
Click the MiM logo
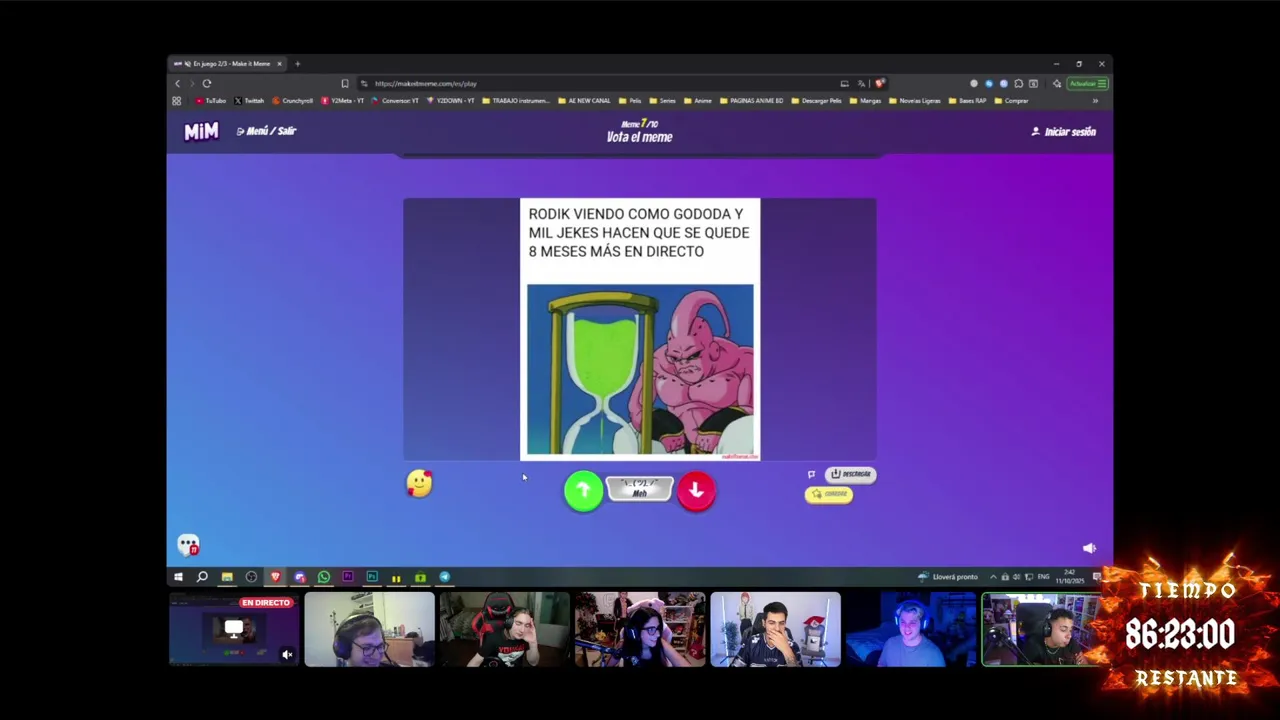[x=201, y=131]
